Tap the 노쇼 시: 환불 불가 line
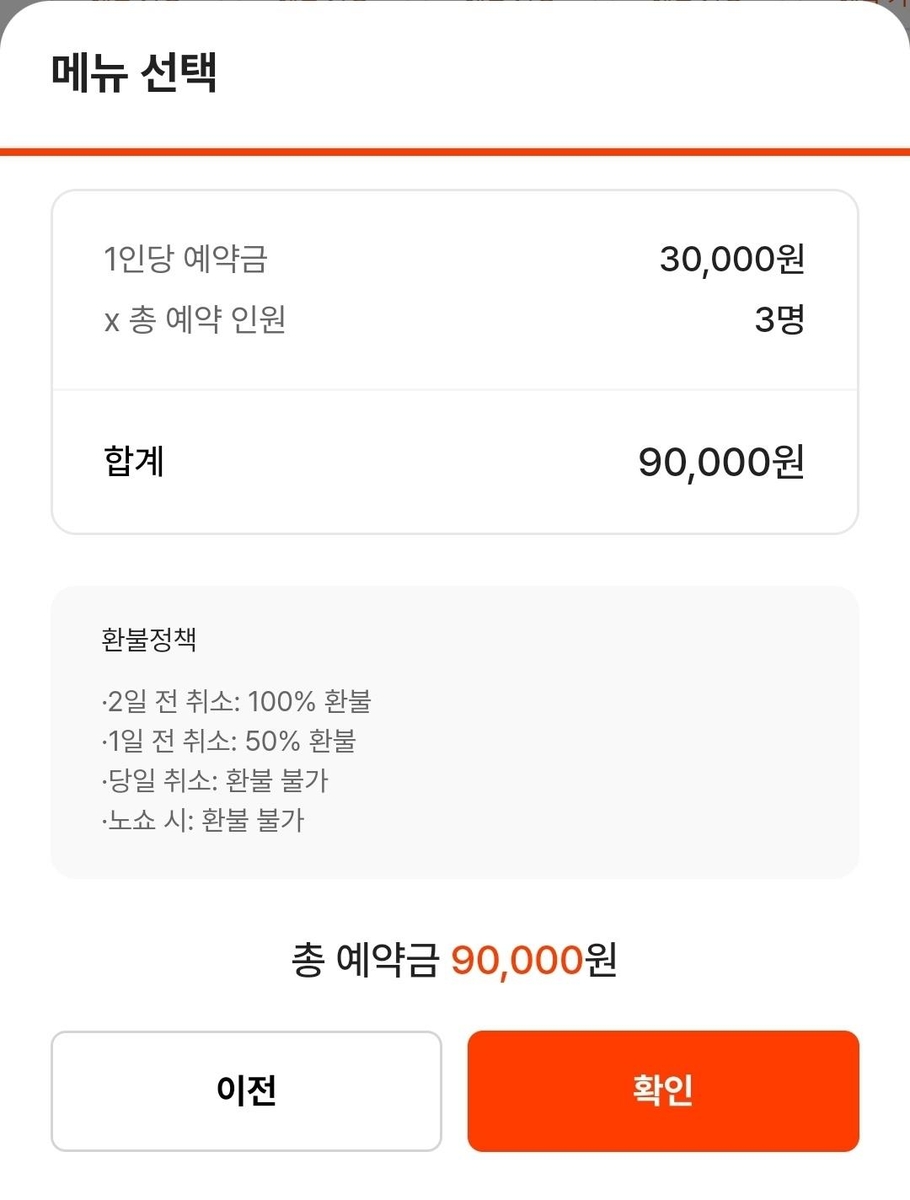Screen dimensions: 910x1200 [202, 822]
